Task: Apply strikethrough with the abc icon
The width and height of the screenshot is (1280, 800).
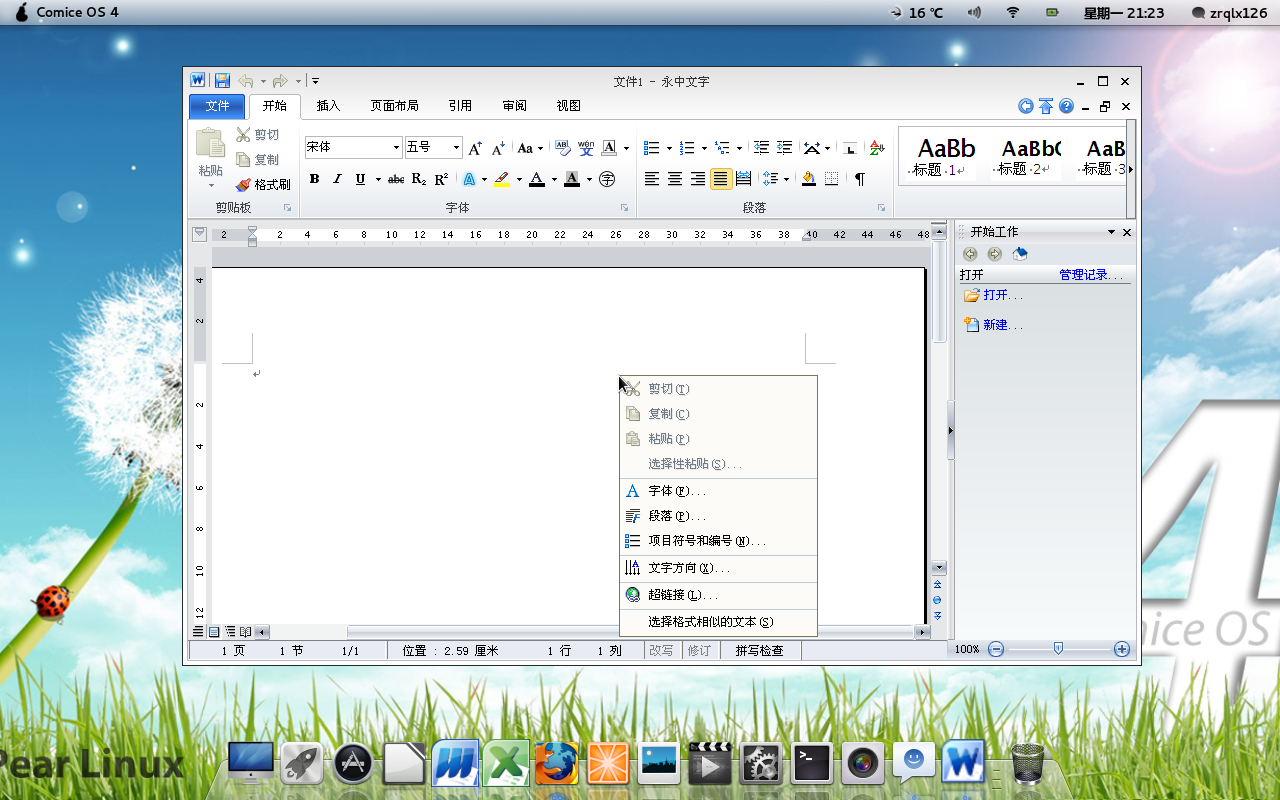Action: 396,179
